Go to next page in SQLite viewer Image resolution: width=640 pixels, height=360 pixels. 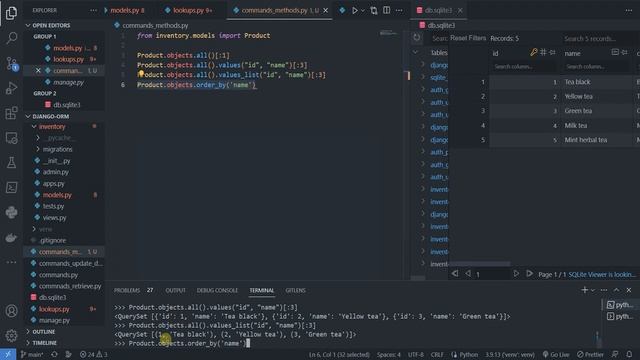pyautogui.click(x=516, y=273)
